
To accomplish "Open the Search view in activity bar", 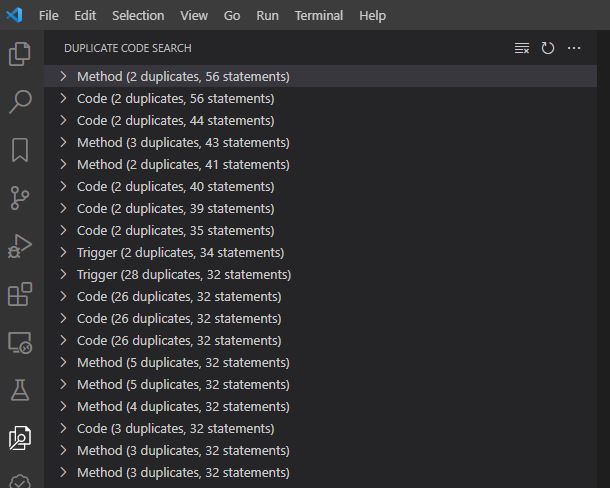I will [x=19, y=102].
